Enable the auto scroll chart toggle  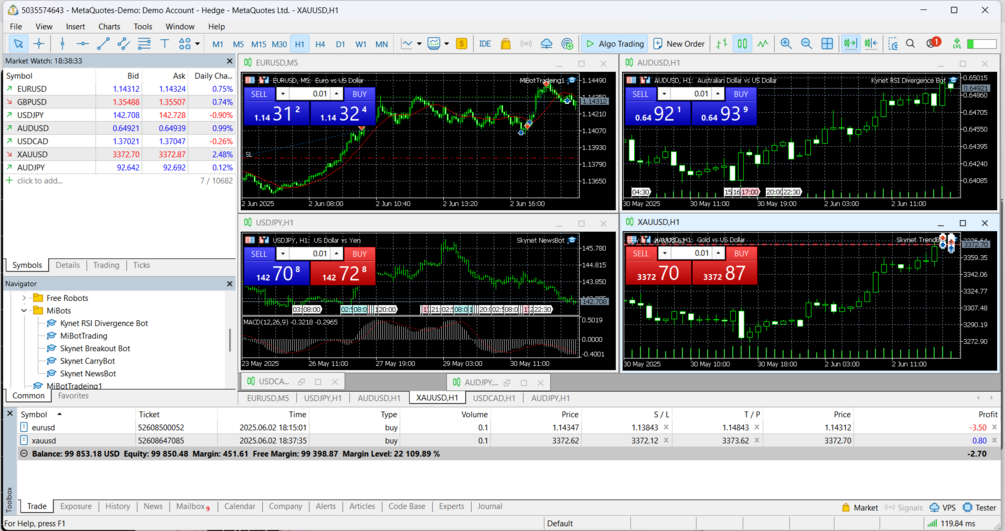tap(850, 44)
